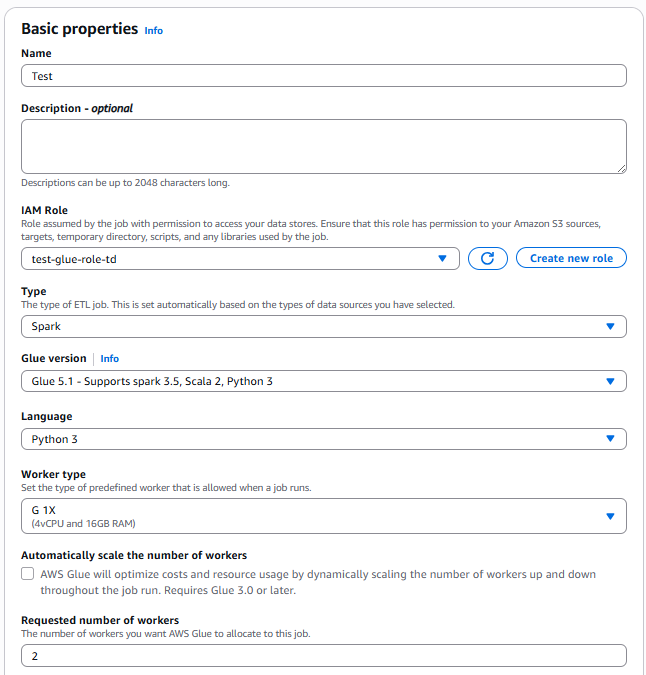Viewport: 646px width, 675px height.
Task: Click the IAM Role dropdown arrow icon
Action: coord(442,258)
